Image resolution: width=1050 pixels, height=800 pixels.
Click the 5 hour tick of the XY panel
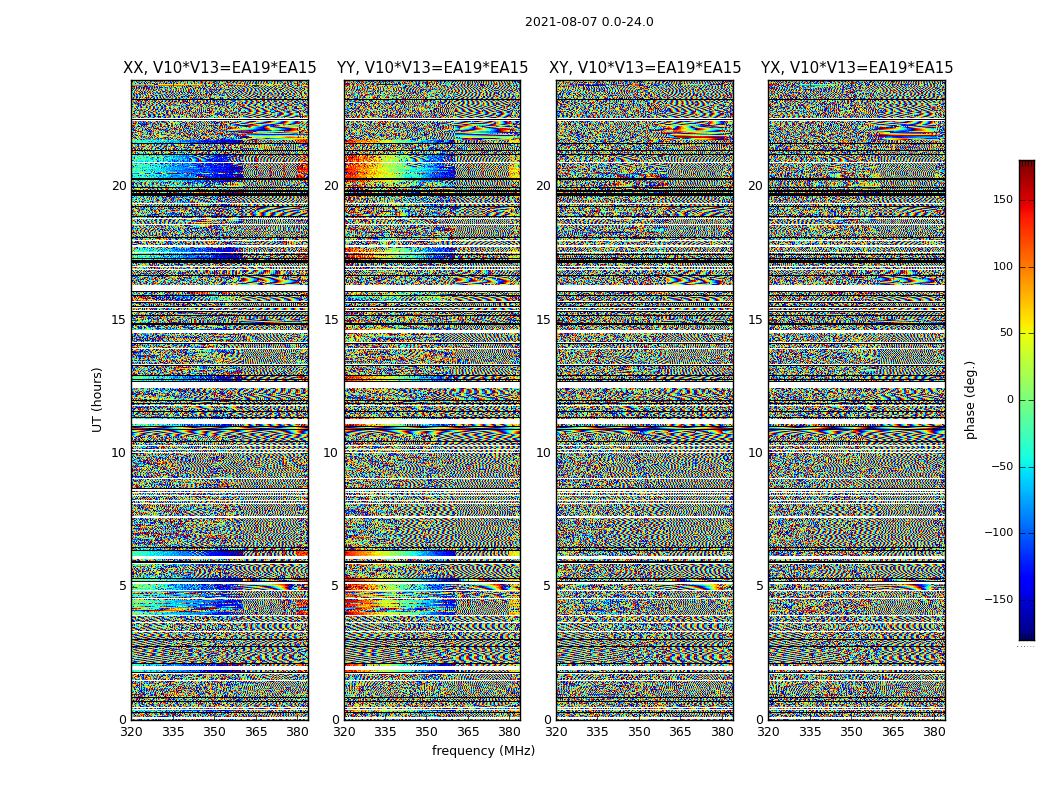548,586
